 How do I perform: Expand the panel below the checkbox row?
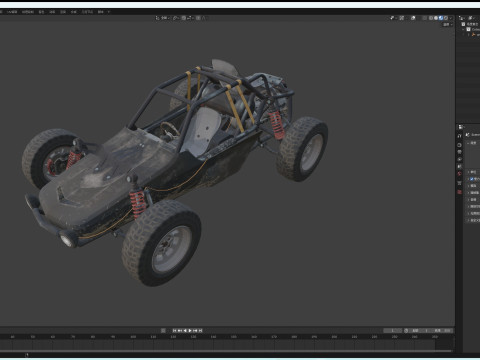click(468, 186)
